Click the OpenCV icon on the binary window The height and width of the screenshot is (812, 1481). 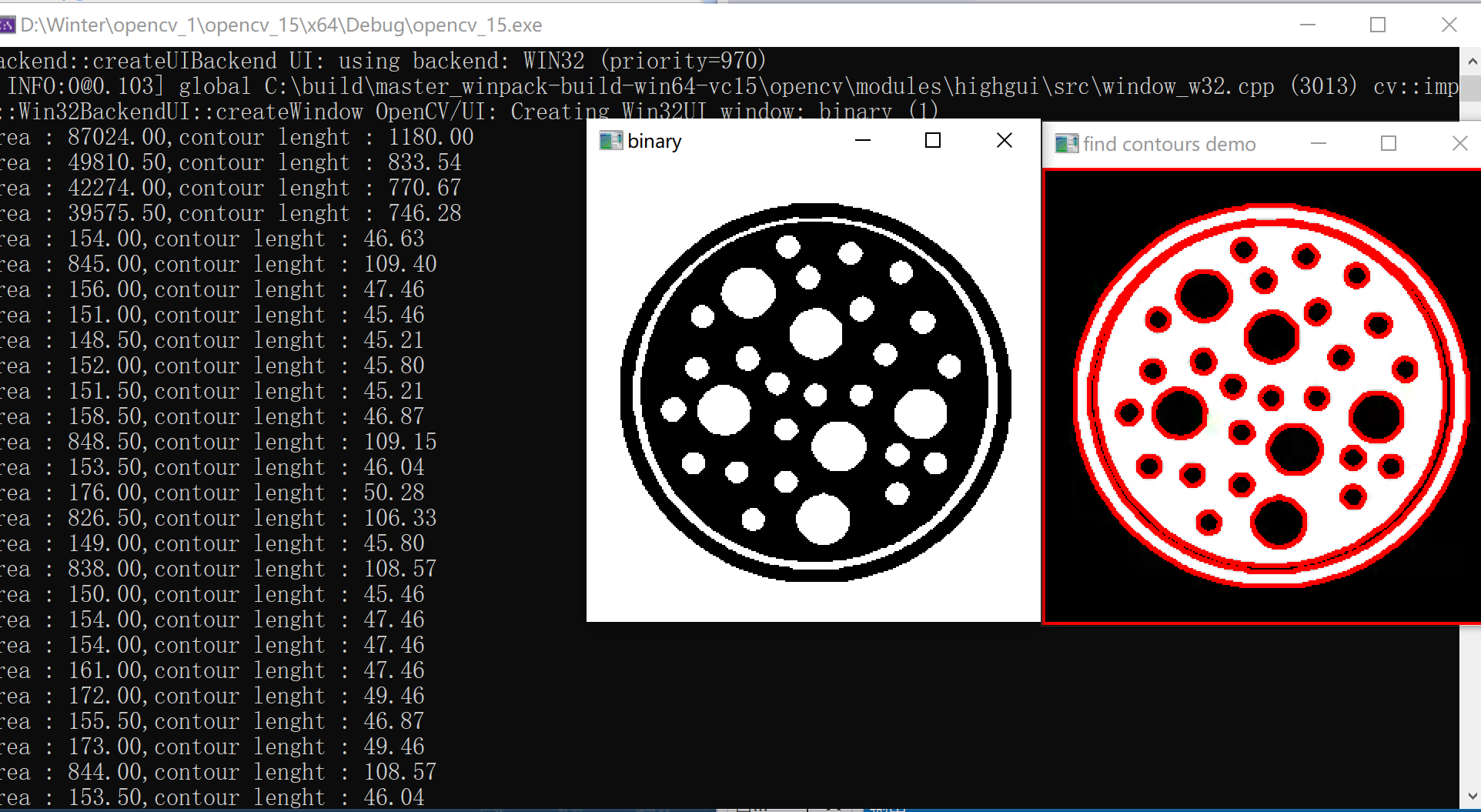pyautogui.click(x=612, y=140)
